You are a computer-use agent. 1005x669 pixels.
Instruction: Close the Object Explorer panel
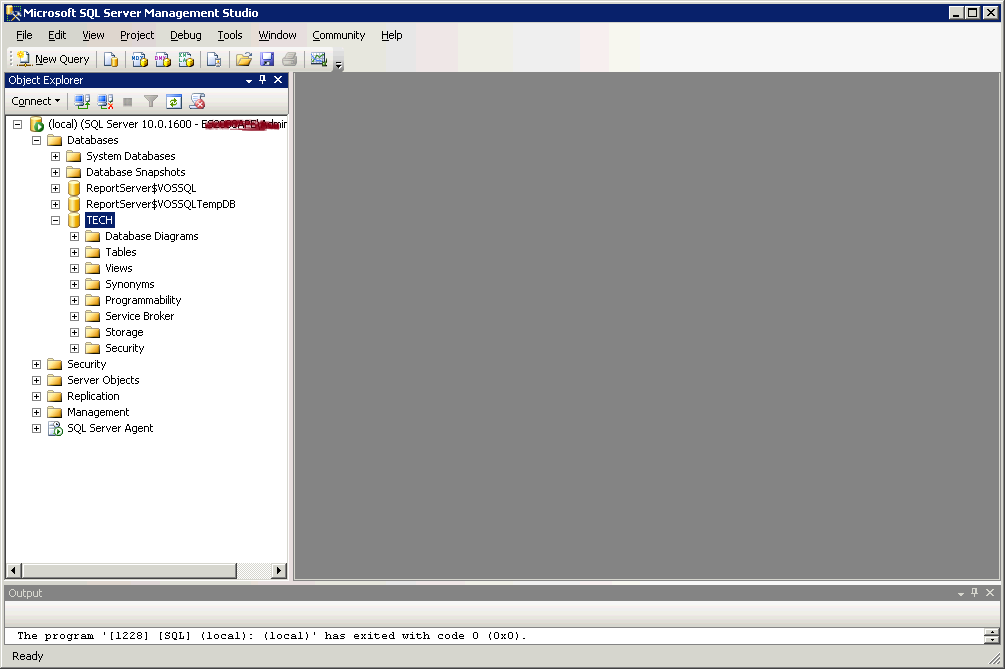coord(278,79)
